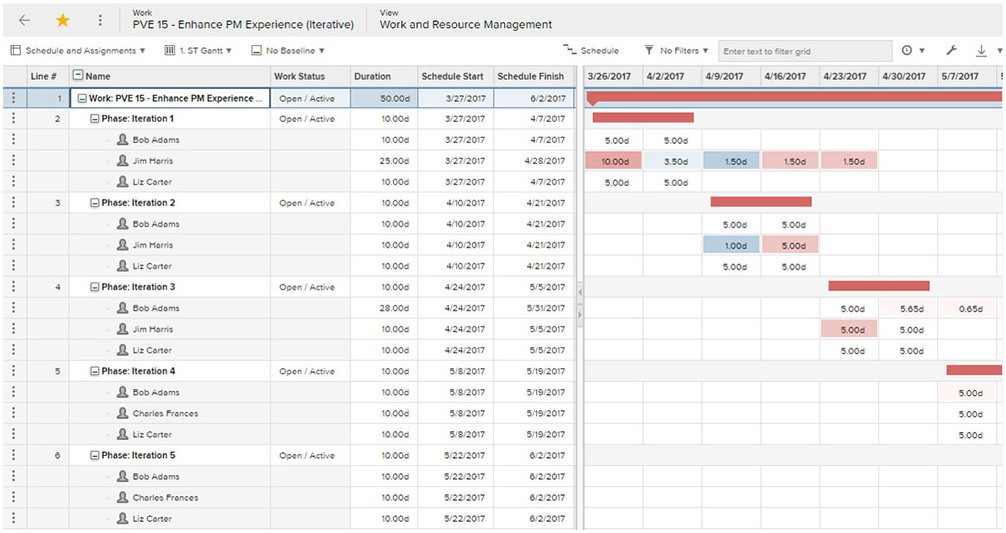Click Jim Harris person icon in Iteration 1
Screen dimensions: 1006x533
coord(123,160)
